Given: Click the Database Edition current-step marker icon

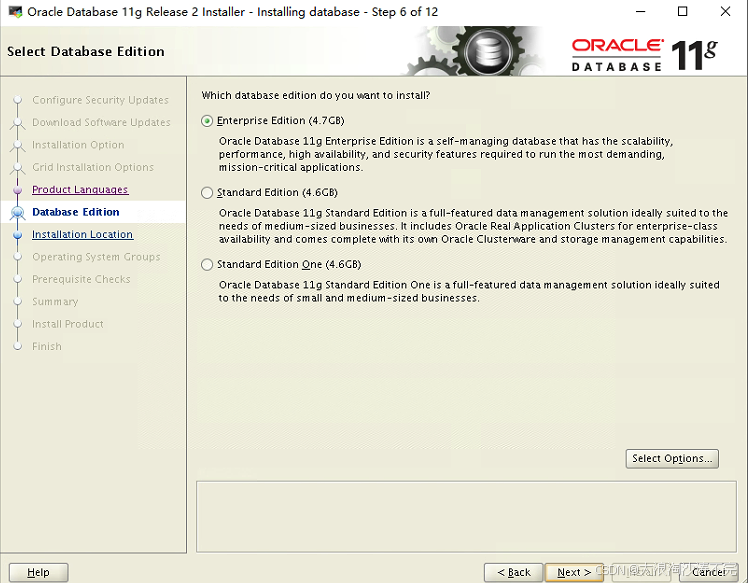Looking at the screenshot, I should pyautogui.click(x=18, y=212).
